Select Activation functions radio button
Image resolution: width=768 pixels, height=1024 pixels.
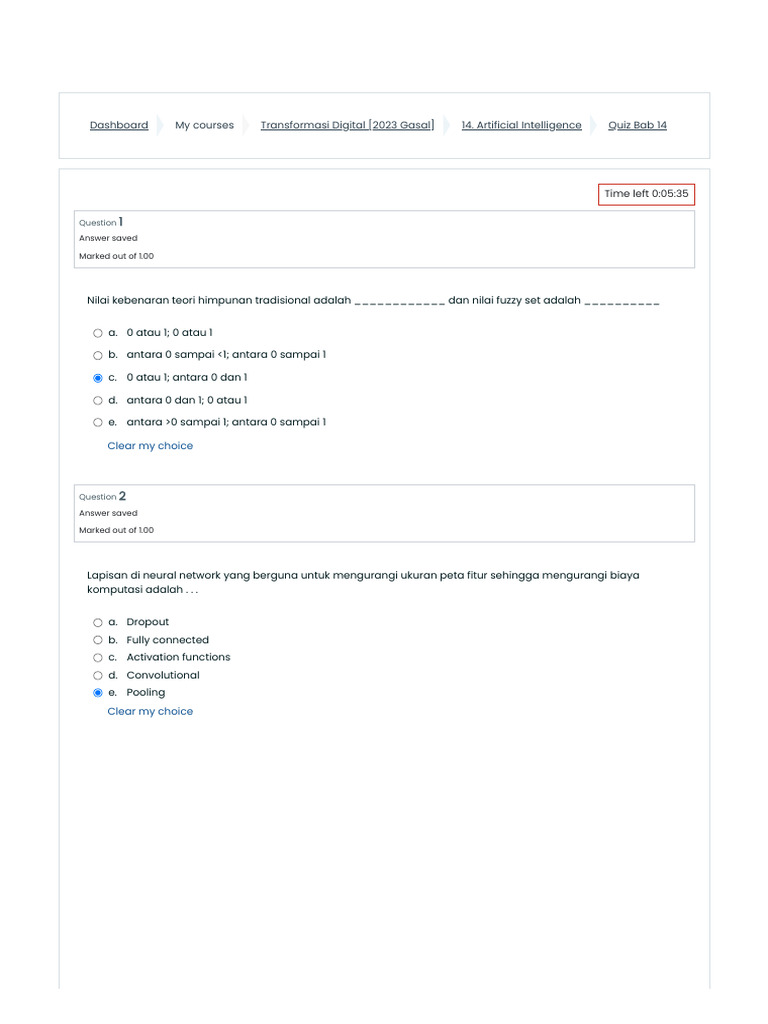pyautogui.click(x=98, y=658)
